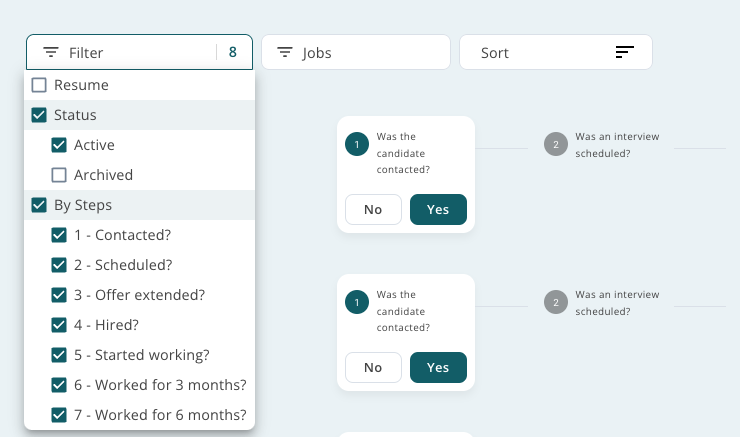Click No on the second candidate contacted card

(x=373, y=368)
